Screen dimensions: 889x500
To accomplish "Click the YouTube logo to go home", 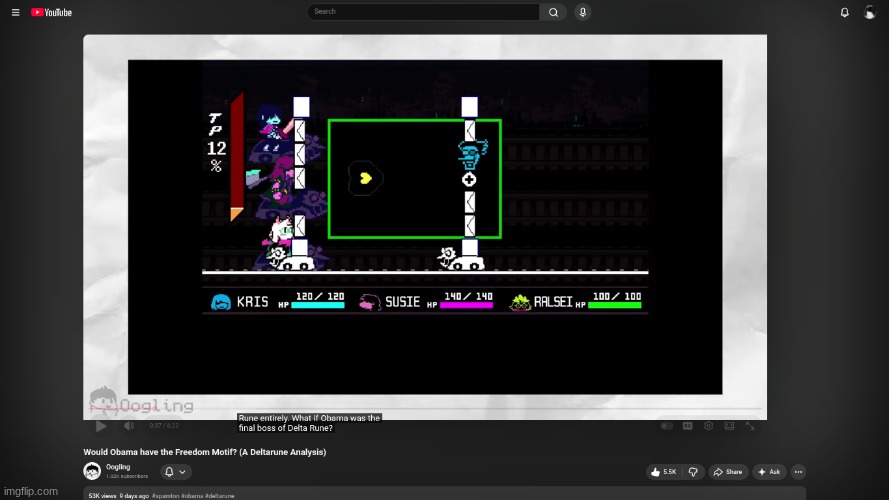I will coord(51,12).
